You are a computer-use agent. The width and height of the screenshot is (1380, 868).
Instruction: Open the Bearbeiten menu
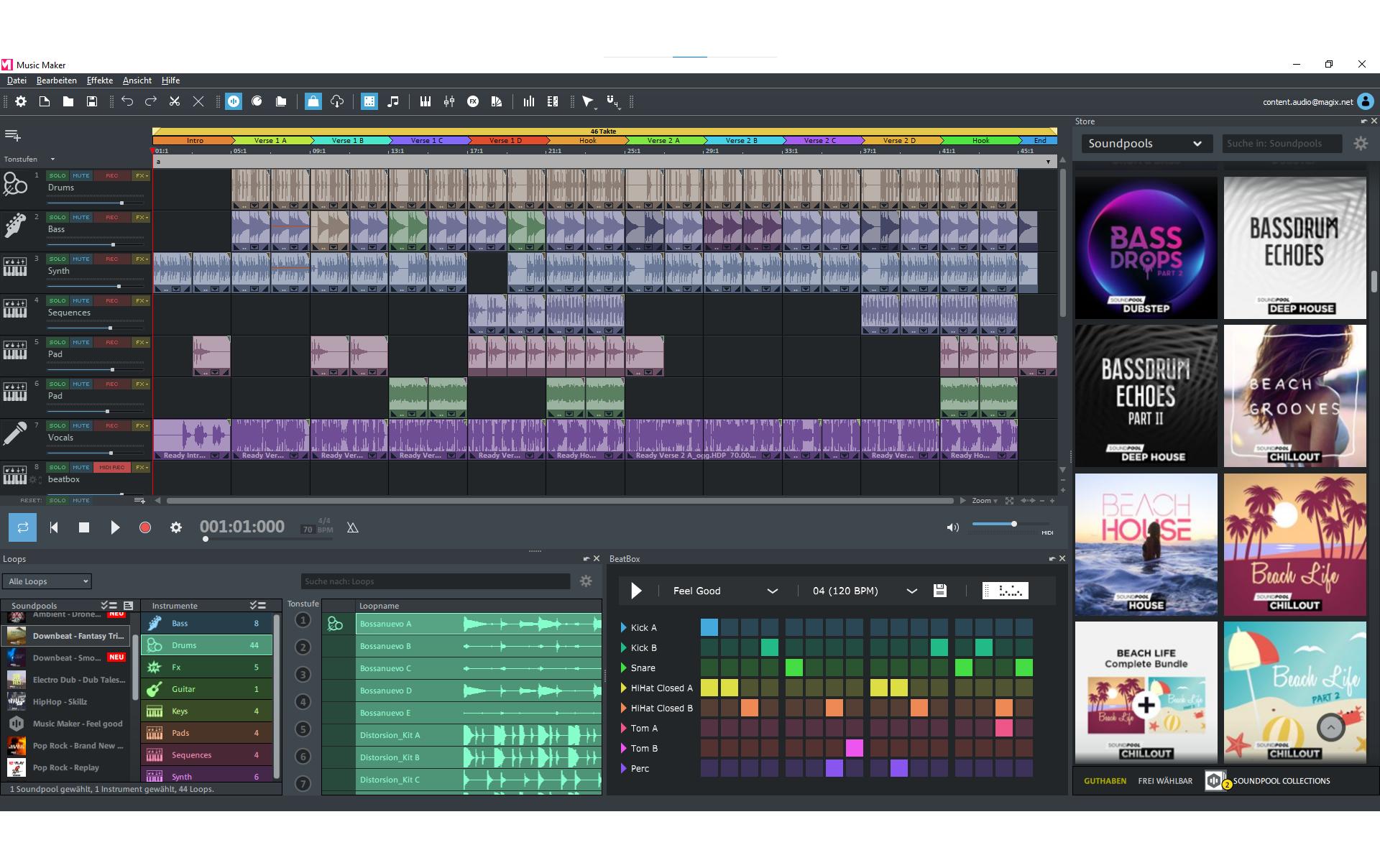click(57, 80)
